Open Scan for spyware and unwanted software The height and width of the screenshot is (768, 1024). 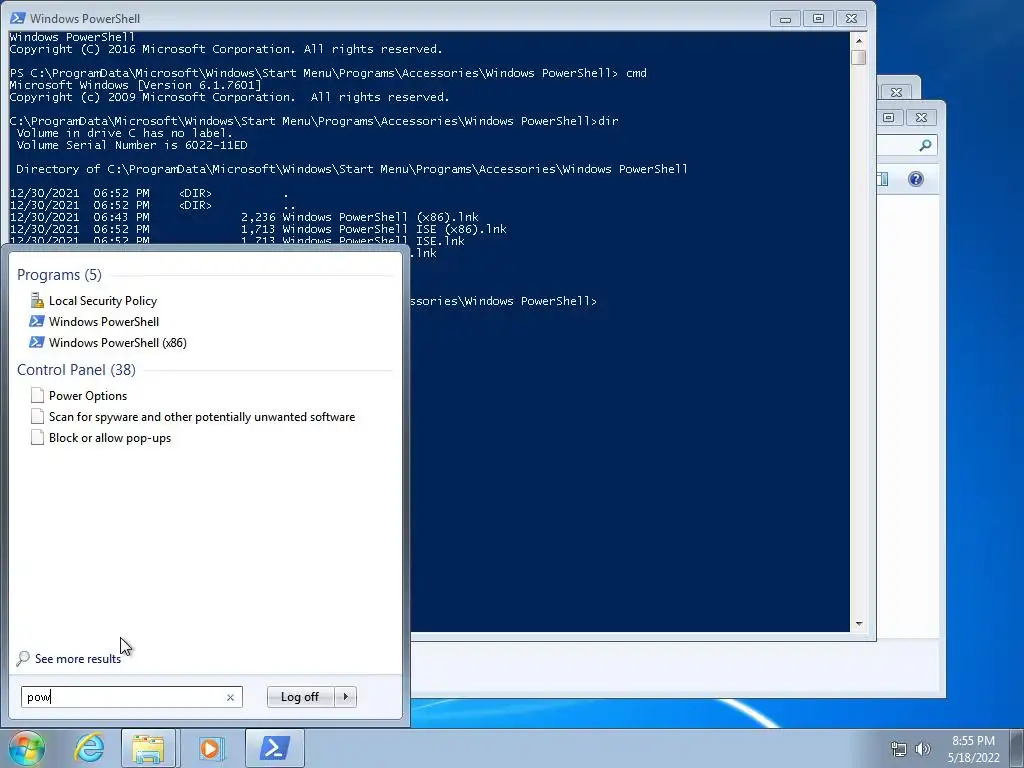193,417
